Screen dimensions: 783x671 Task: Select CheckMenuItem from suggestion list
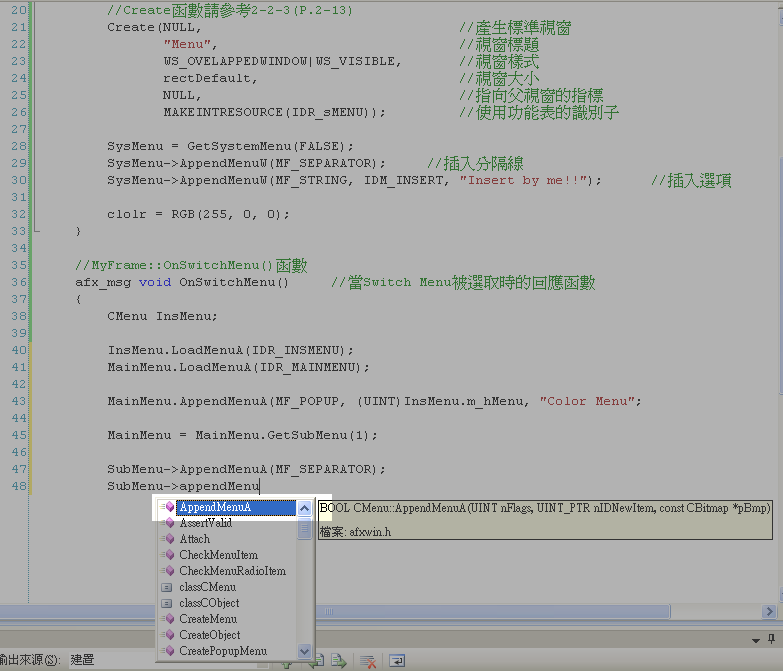(219, 555)
